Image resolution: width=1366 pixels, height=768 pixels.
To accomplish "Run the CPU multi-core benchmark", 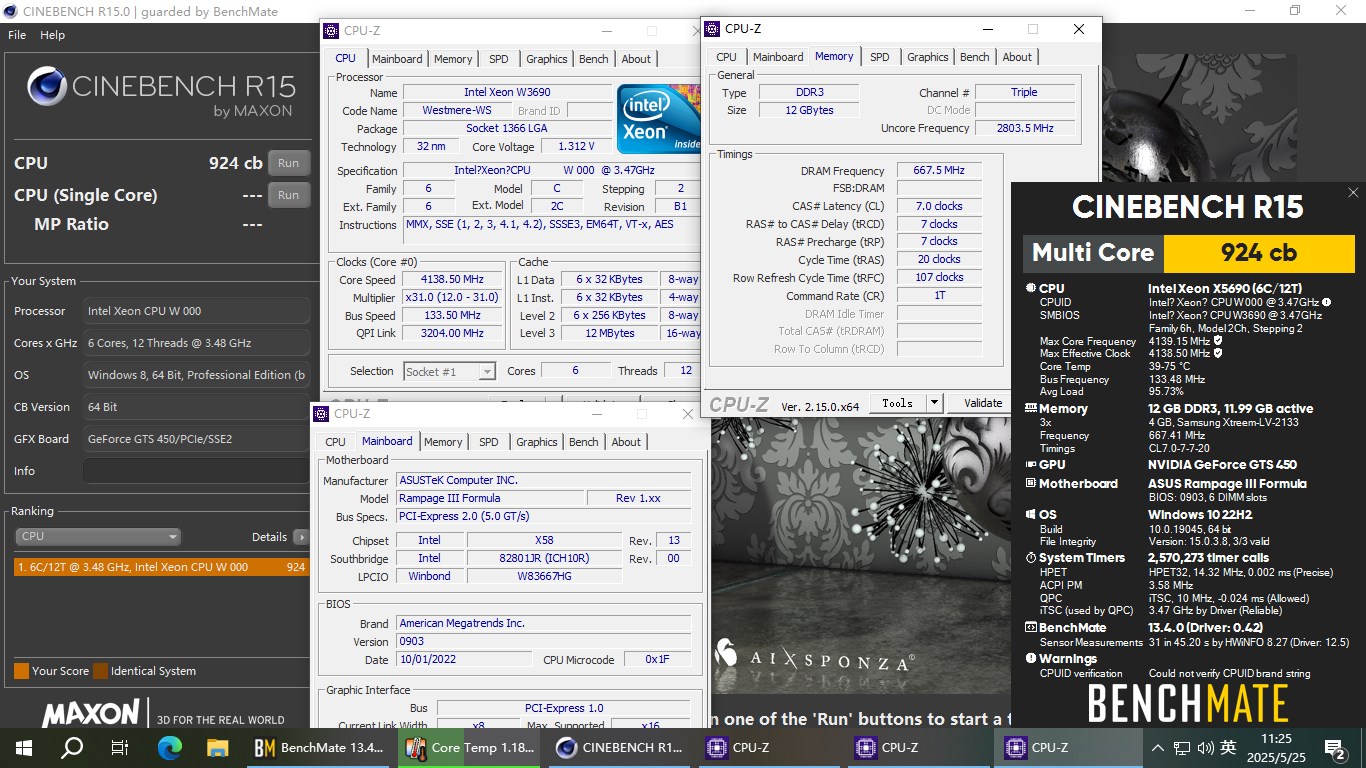I will 288,163.
